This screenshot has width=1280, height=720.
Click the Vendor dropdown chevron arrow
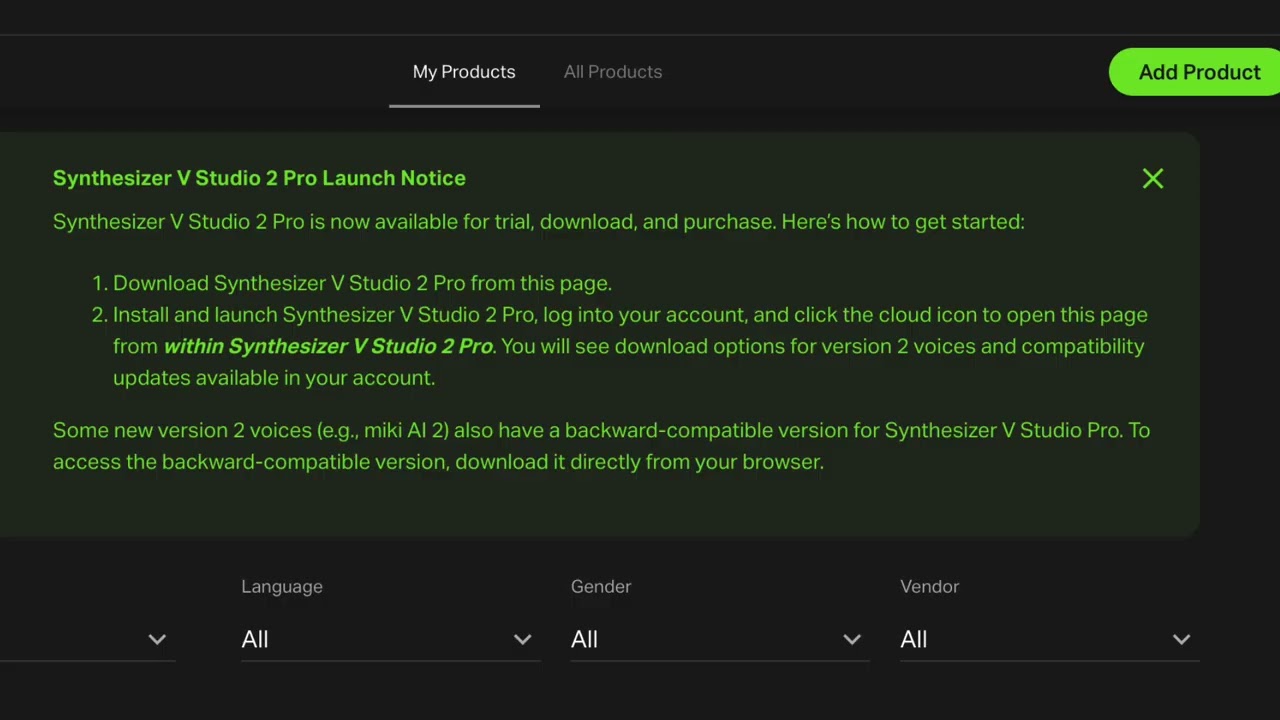(1181, 640)
